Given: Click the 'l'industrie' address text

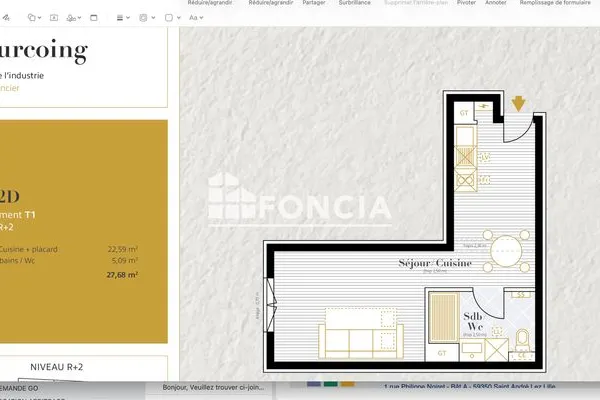Looking at the screenshot, I should tap(25, 75).
